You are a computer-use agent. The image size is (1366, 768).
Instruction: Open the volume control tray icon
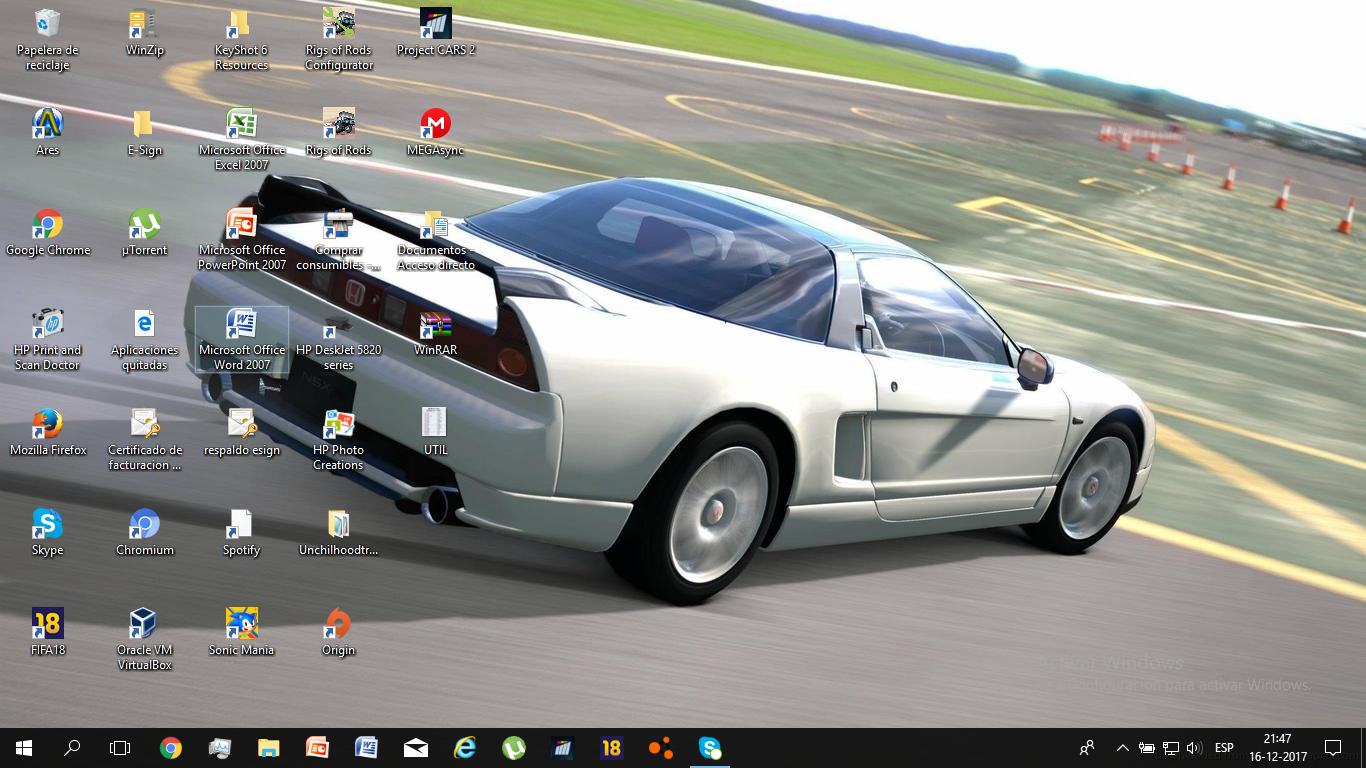(1194, 748)
